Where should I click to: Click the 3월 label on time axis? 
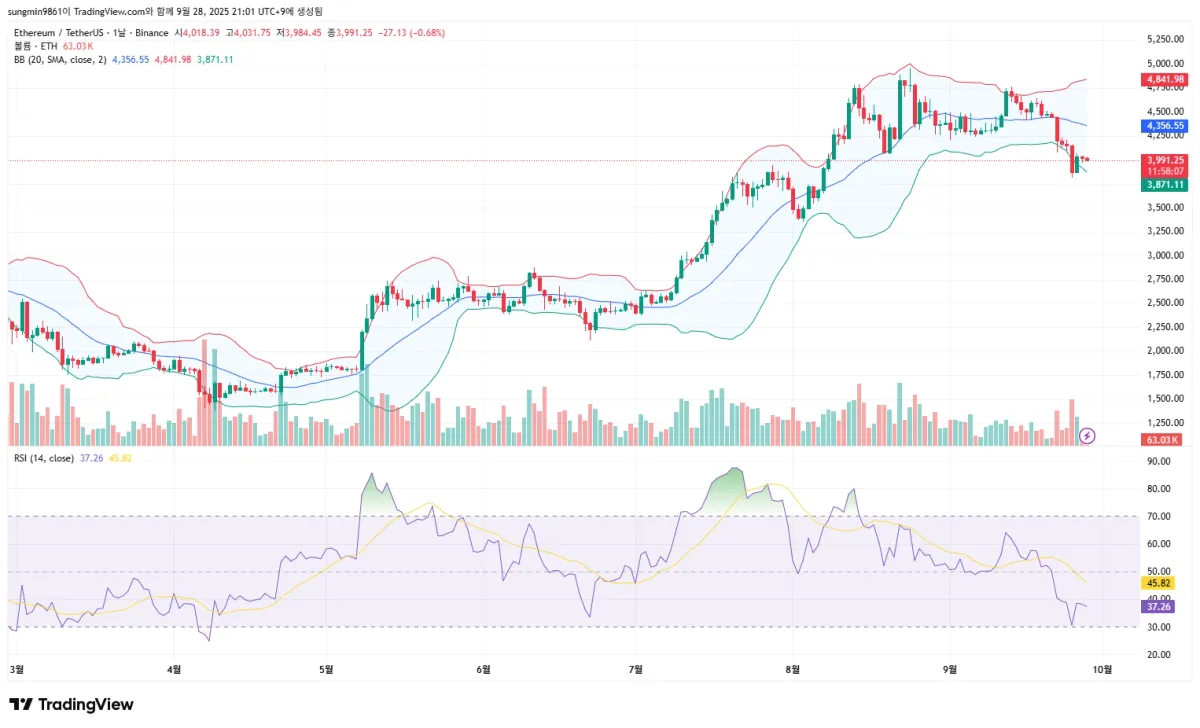16,668
